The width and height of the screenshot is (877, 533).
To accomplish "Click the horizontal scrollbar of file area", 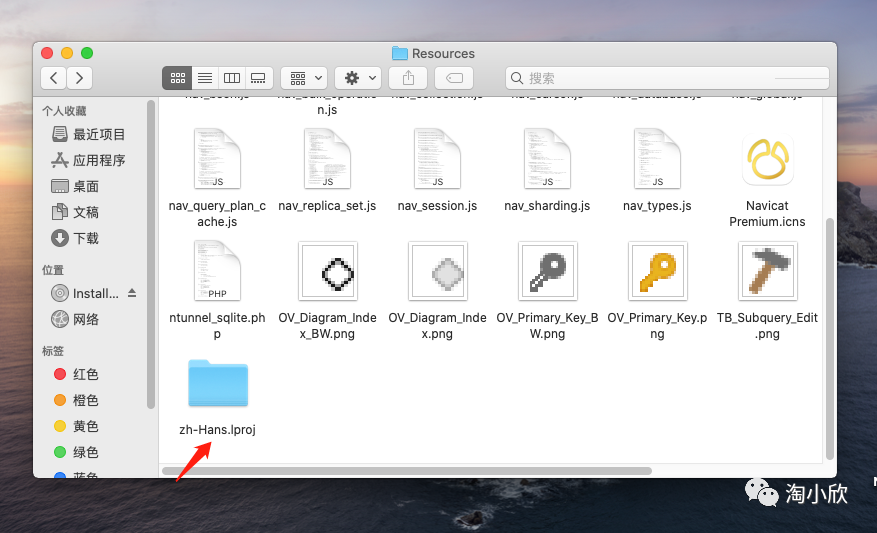I will [x=407, y=471].
